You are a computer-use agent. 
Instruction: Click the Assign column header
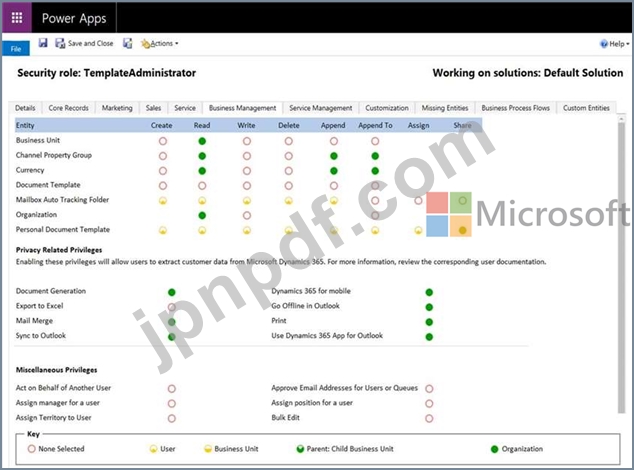click(x=418, y=125)
